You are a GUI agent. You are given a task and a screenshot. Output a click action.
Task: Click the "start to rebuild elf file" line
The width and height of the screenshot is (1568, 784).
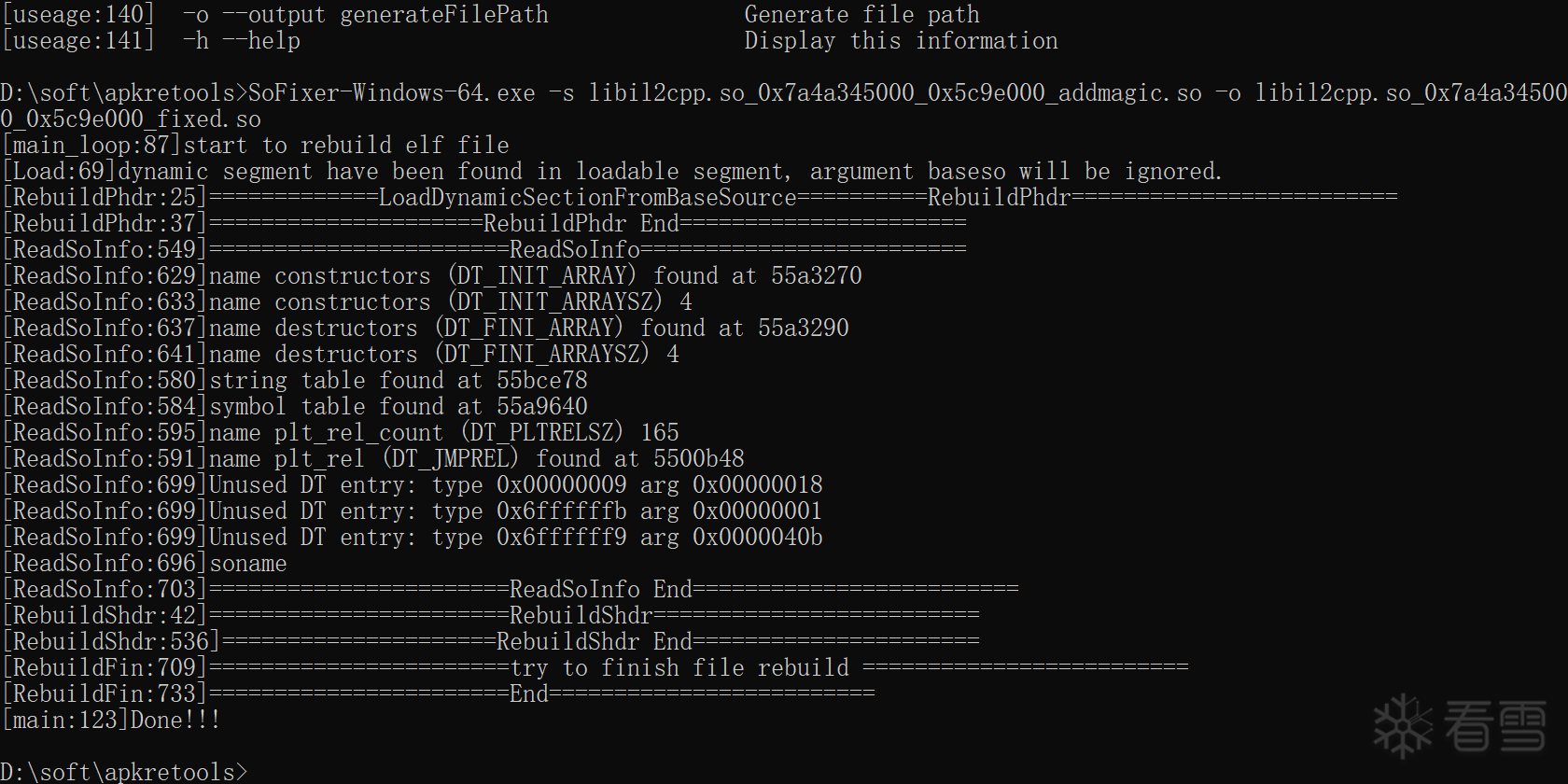(346, 146)
